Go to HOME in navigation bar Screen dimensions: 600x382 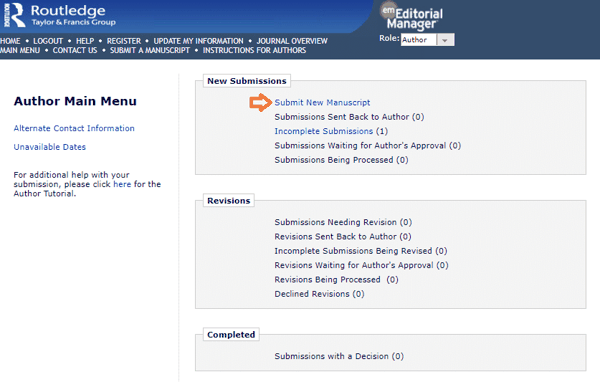pos(10,41)
